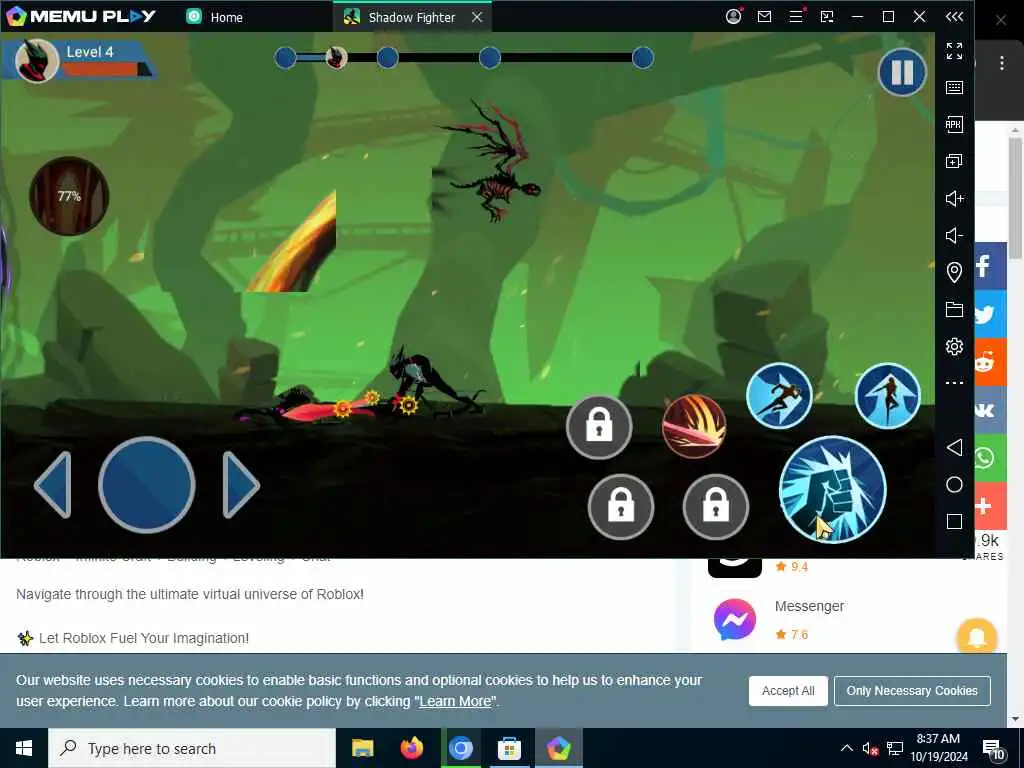This screenshot has height=768, width=1024.
Task: Tap the upper locked skill slot
Action: coord(599,427)
